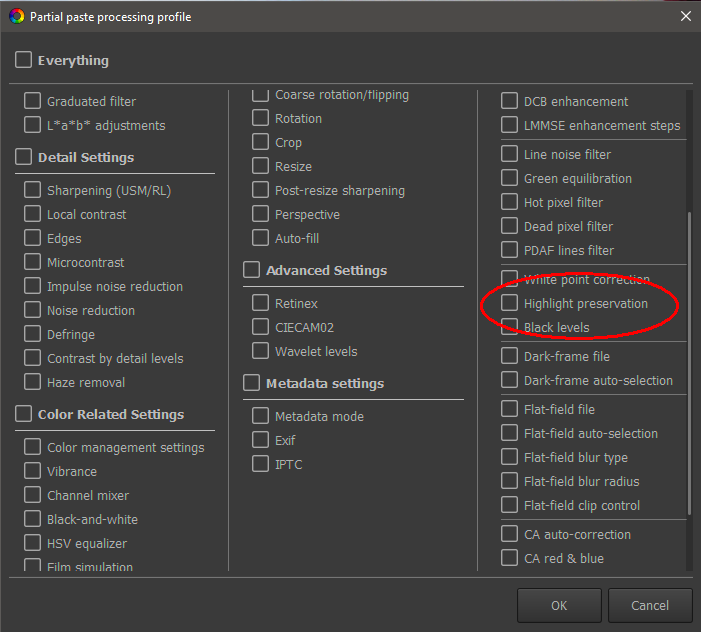Enable Flat-field auto-selection
The image size is (701, 632).
point(509,433)
